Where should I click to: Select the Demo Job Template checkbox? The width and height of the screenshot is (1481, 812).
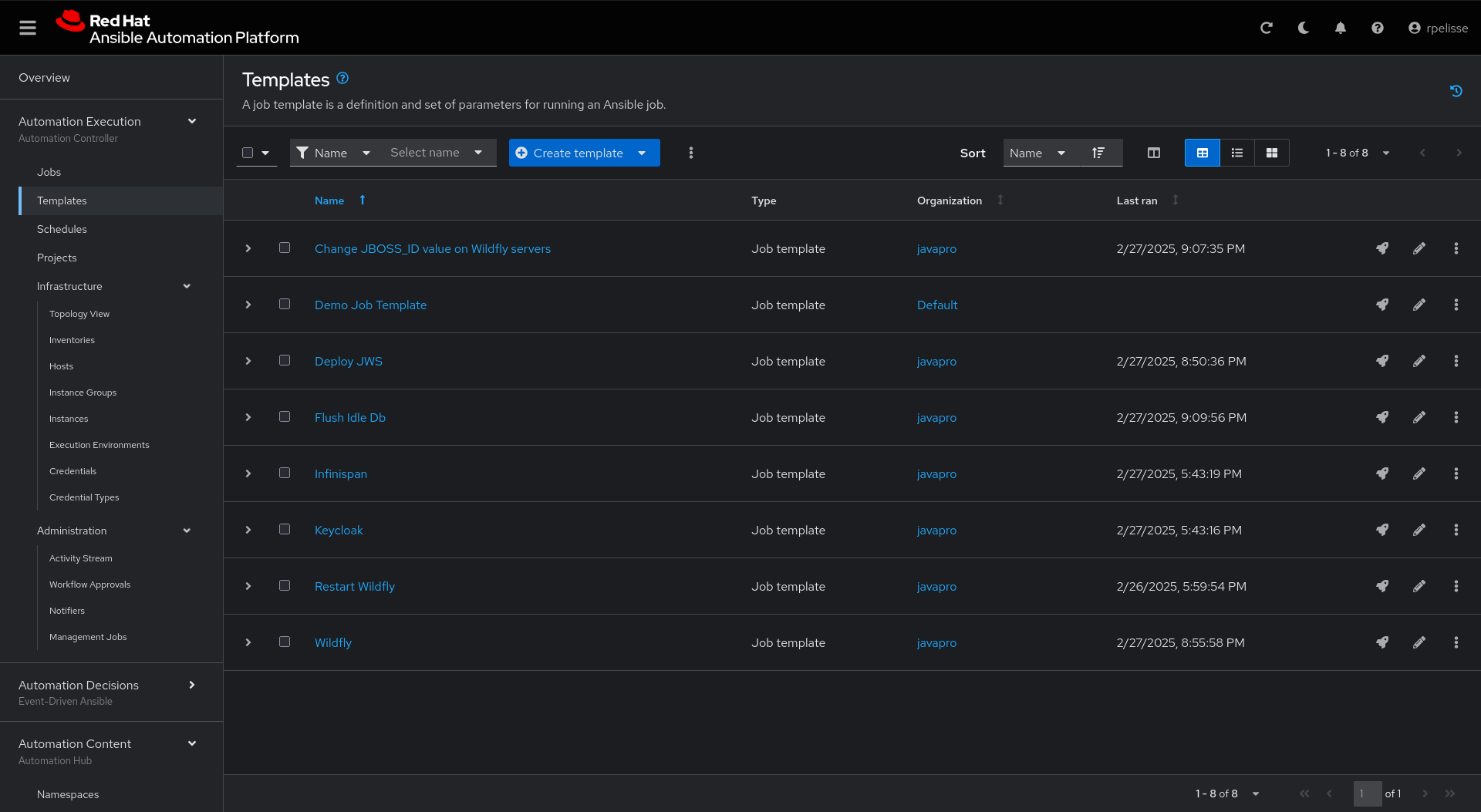(x=285, y=304)
